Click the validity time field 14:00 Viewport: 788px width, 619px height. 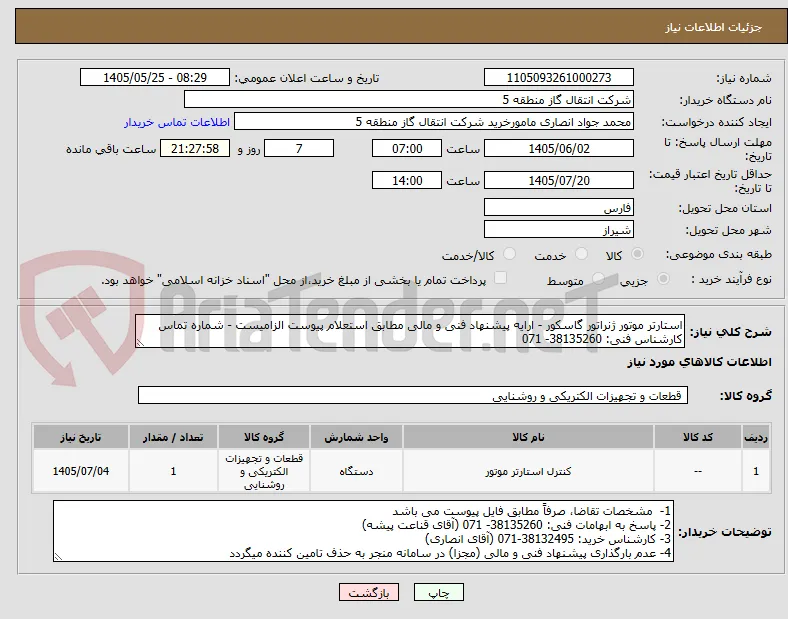pyautogui.click(x=407, y=180)
